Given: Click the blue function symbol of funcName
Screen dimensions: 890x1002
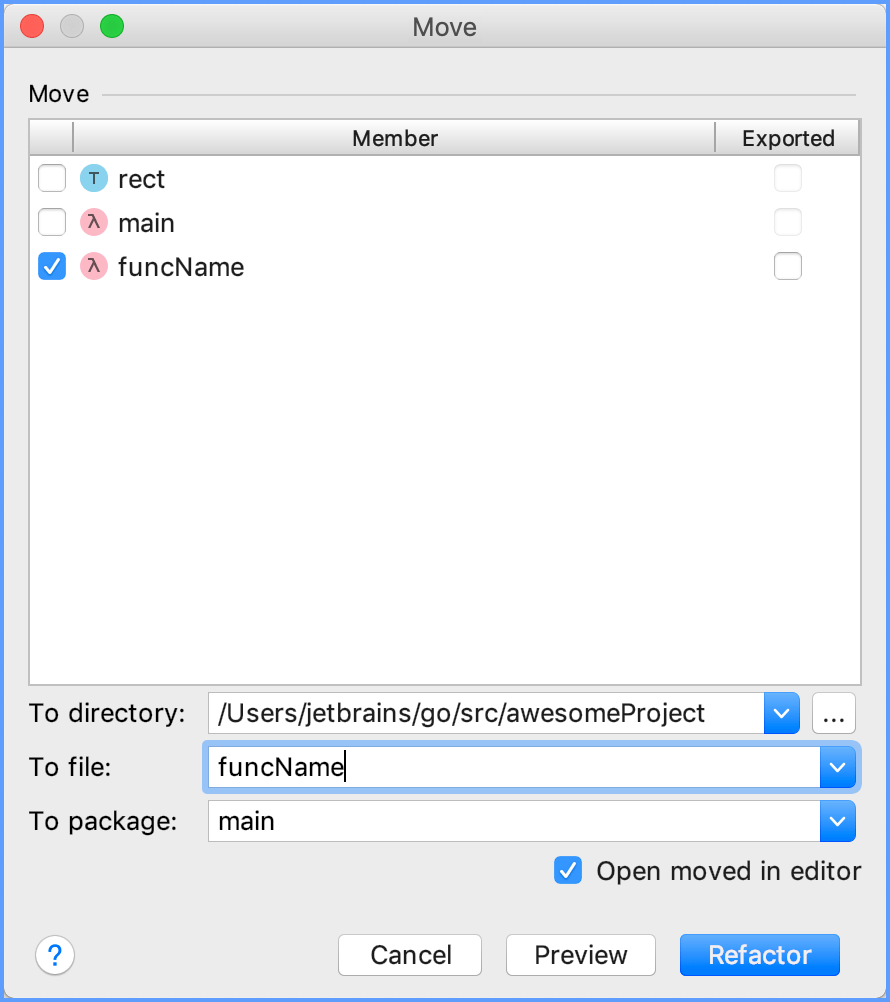Looking at the screenshot, I should click(x=93, y=266).
